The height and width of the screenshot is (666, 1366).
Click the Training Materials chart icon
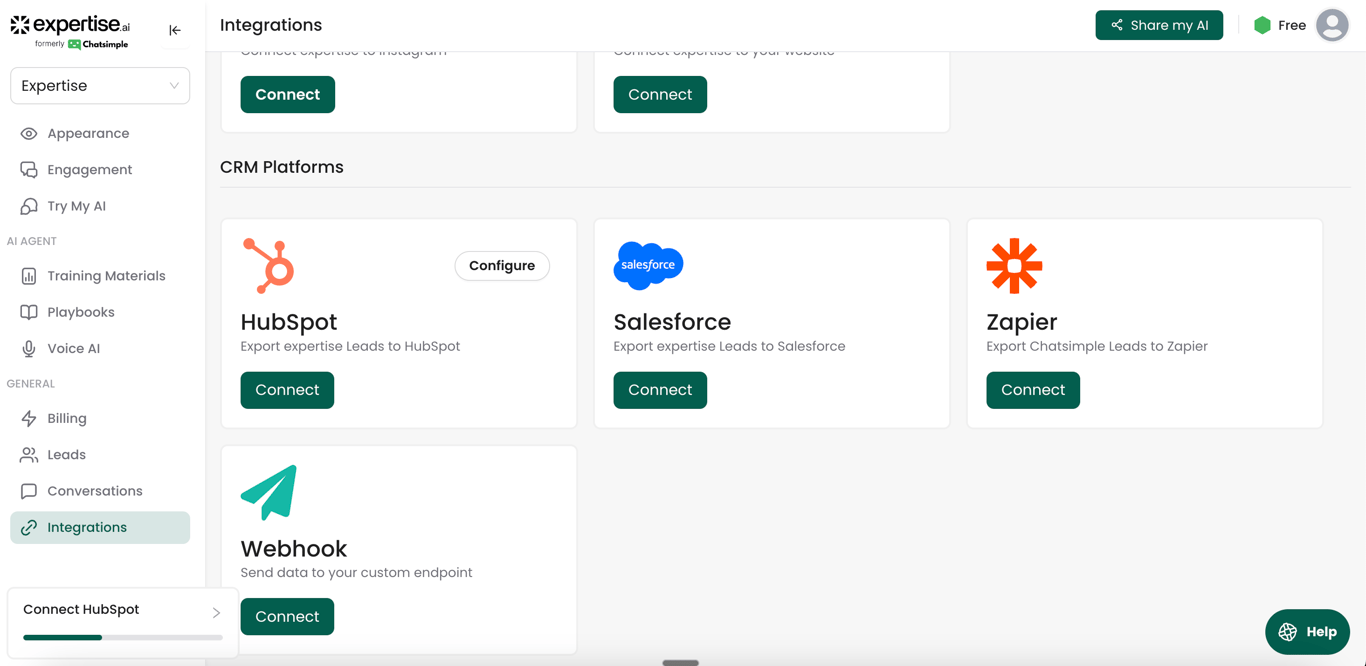tap(29, 276)
